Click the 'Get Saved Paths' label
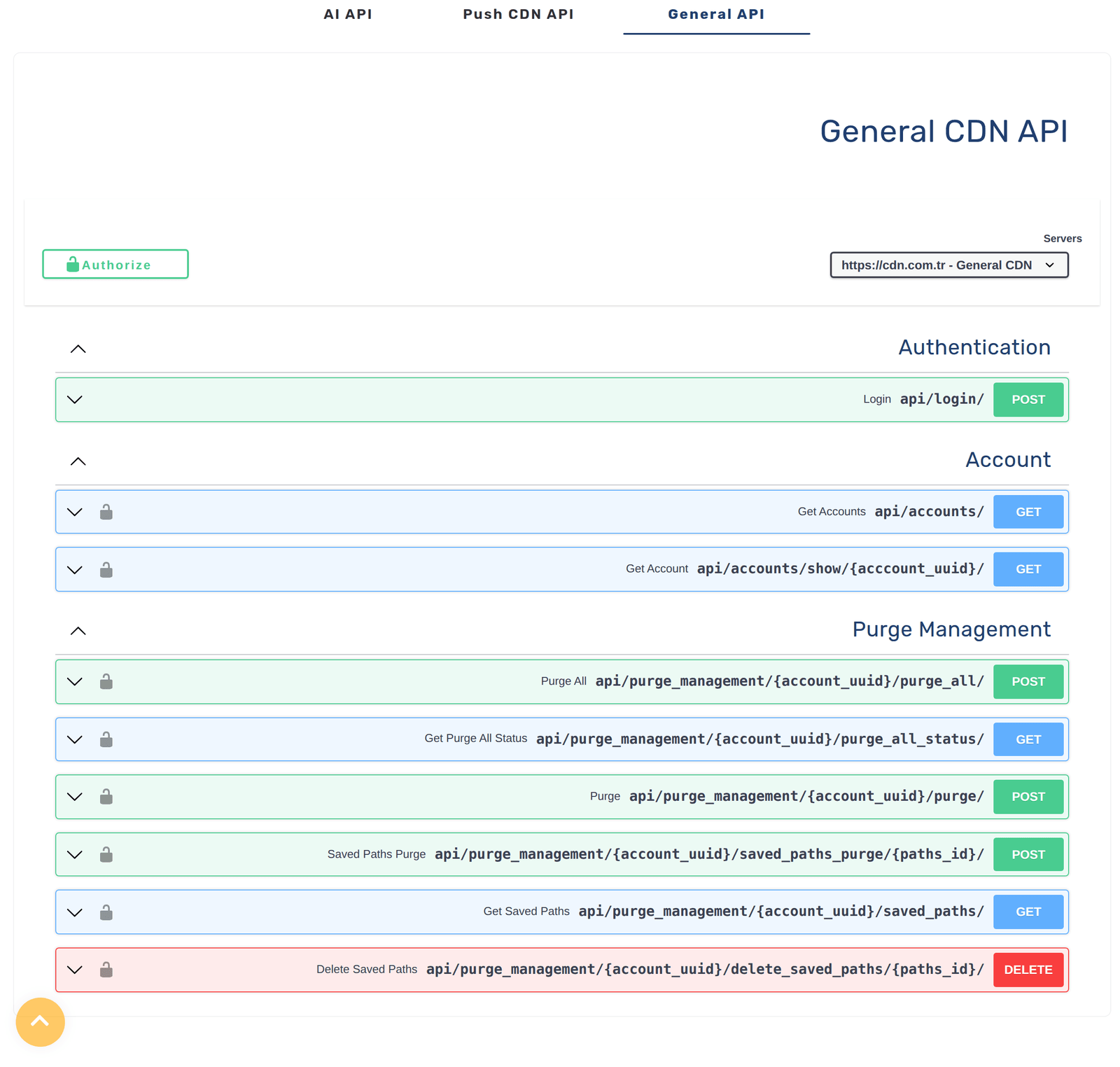This screenshot has height=1067, width=1120. [x=526, y=912]
